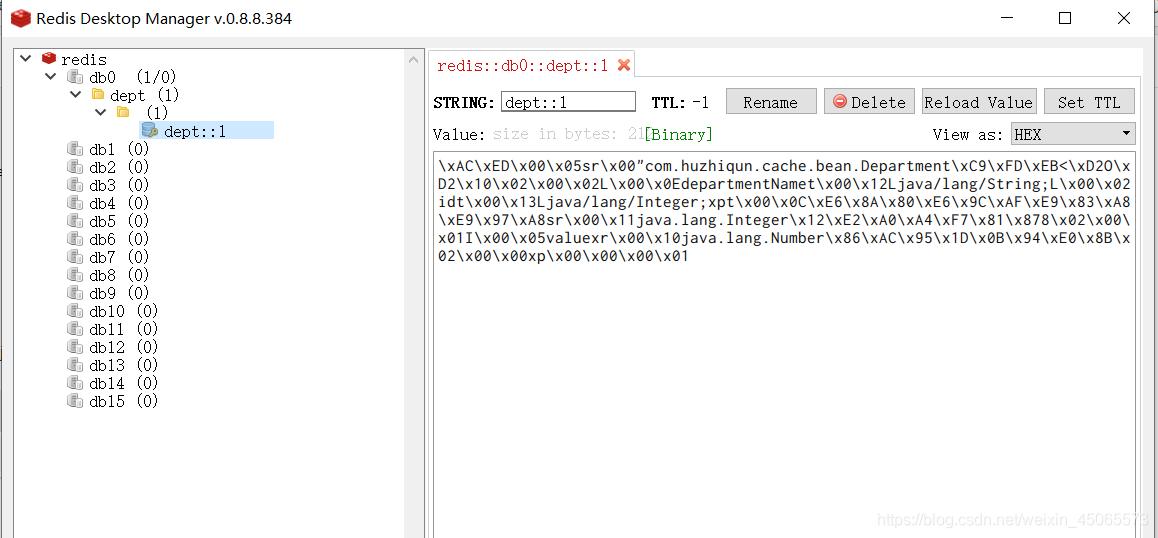Screen dimensions: 1158x538
Task: Click the redis server connection icon
Action: coord(49,58)
